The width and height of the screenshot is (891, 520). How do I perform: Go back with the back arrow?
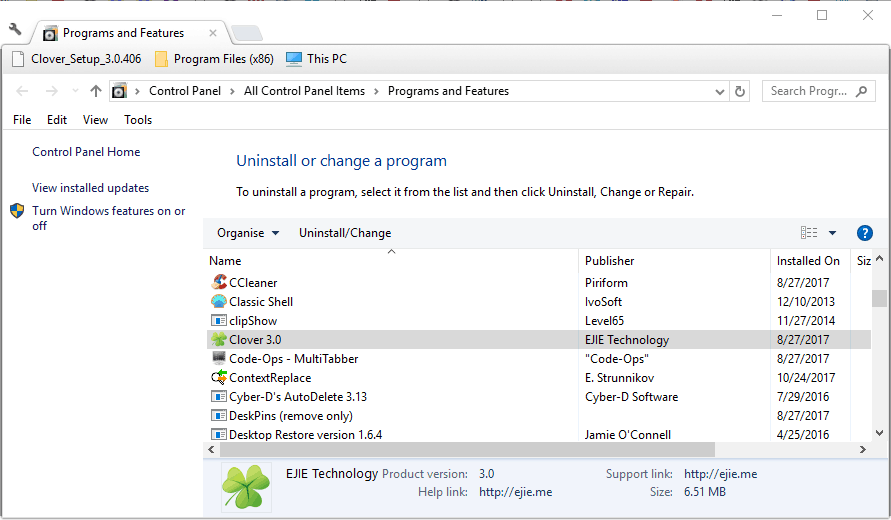22,91
